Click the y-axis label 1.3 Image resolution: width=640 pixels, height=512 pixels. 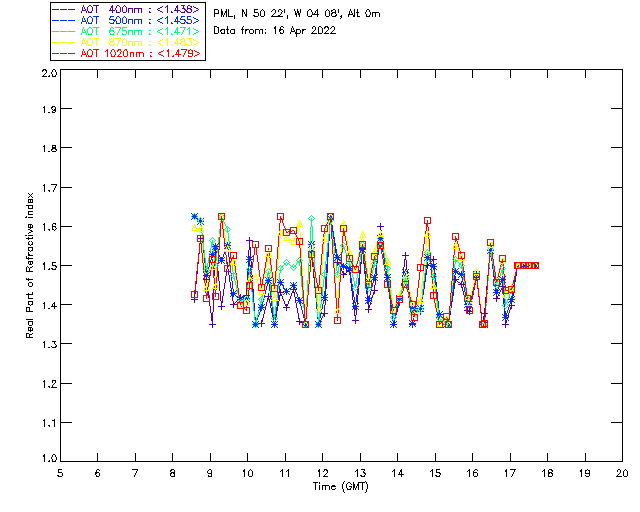49,344
